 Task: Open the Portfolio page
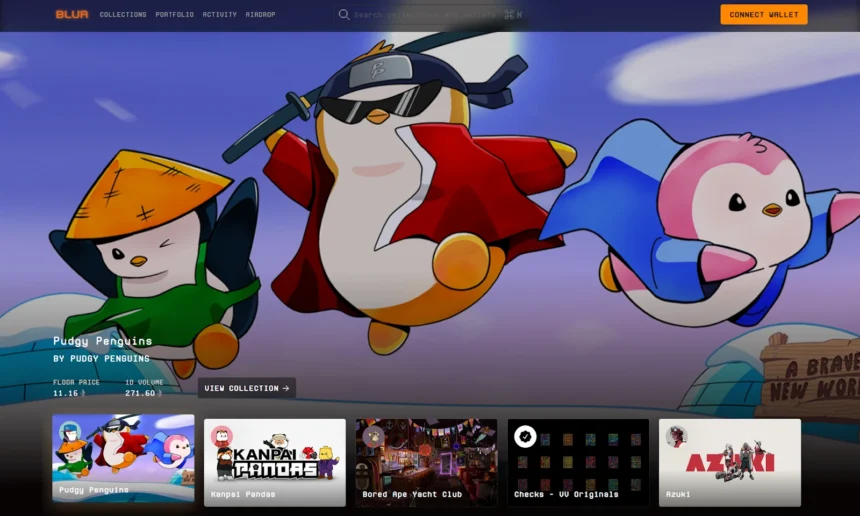point(174,14)
